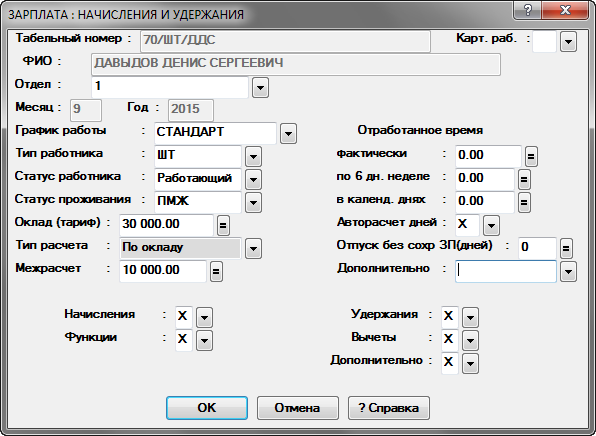Open the Карт. раб. dropdown arrow

[569, 41]
